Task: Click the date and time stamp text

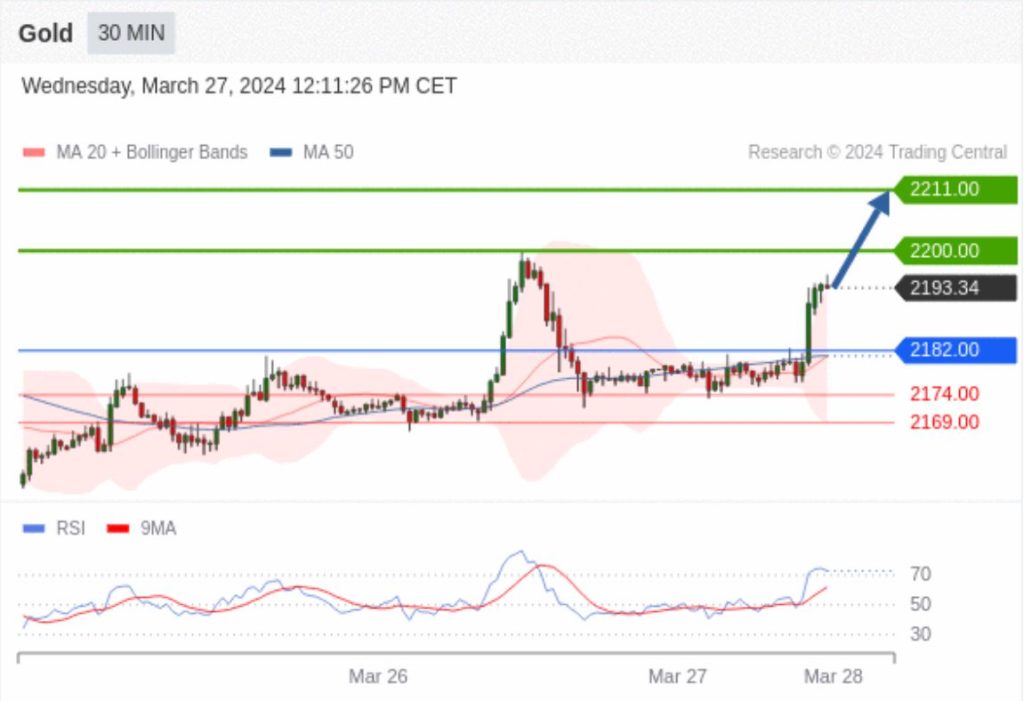Action: tap(239, 86)
